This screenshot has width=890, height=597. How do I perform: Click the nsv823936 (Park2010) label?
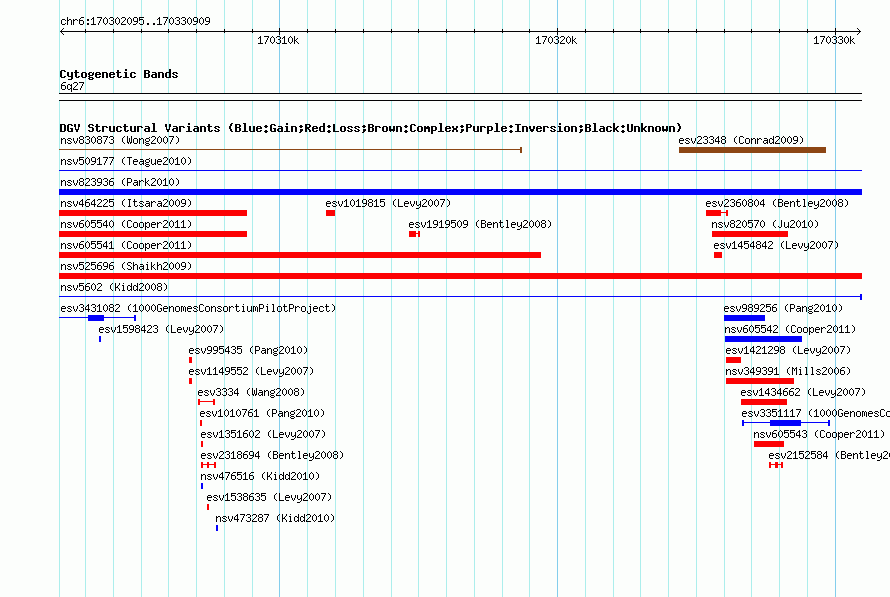pyautogui.click(x=120, y=182)
